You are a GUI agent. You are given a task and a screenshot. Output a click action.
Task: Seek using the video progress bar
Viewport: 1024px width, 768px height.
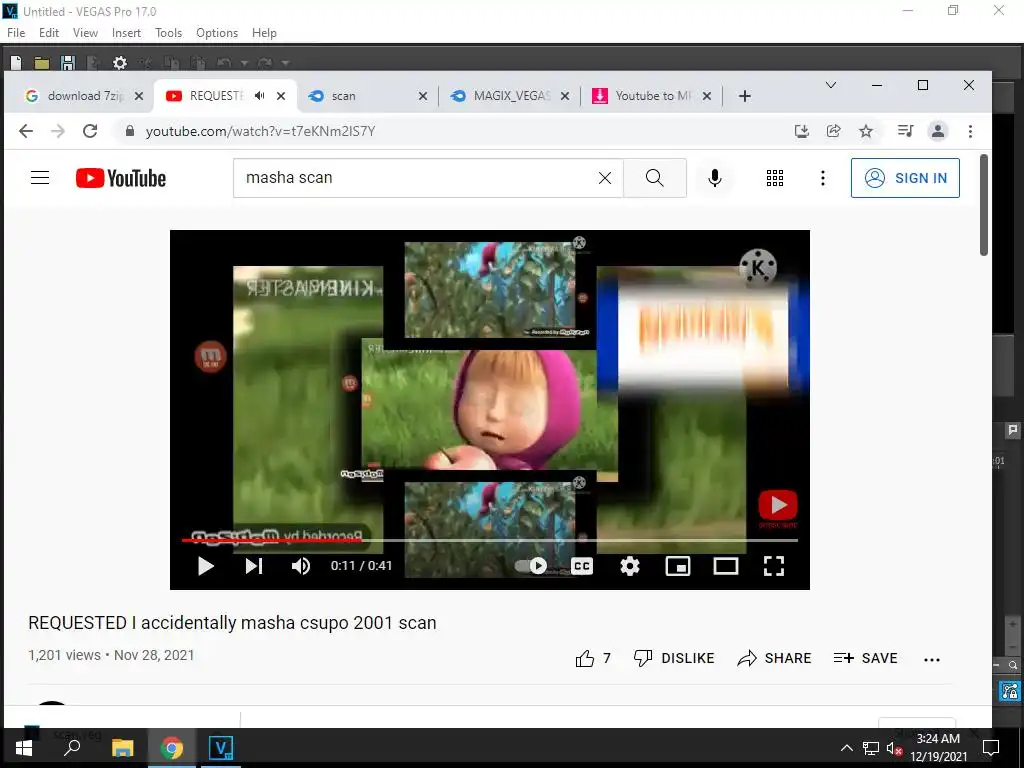point(489,540)
